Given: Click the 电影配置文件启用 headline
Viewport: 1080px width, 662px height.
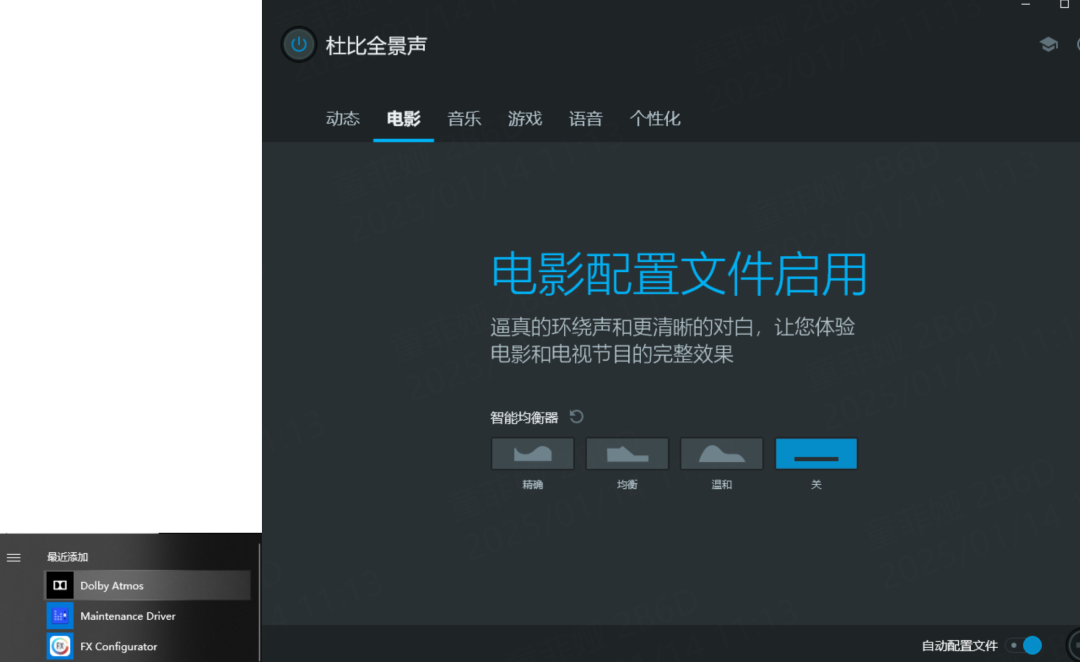Looking at the screenshot, I should click(x=678, y=274).
